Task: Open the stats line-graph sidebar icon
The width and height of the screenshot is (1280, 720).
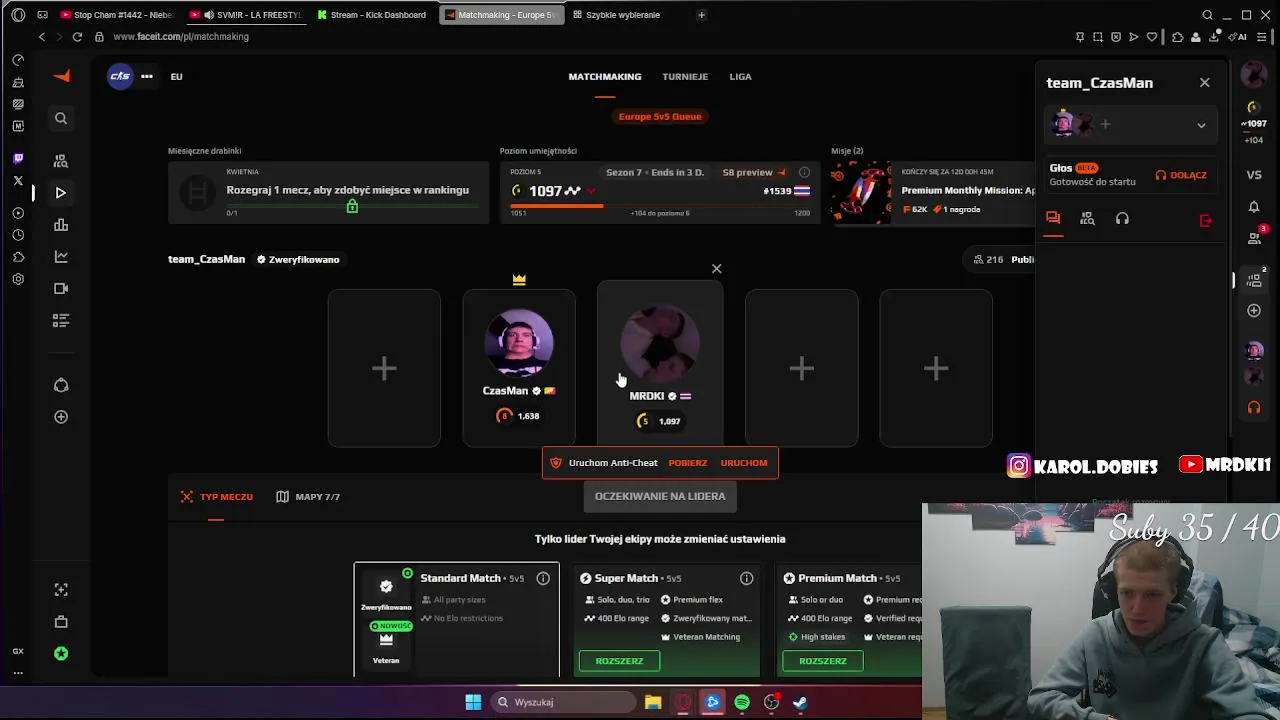Action: pyautogui.click(x=61, y=257)
